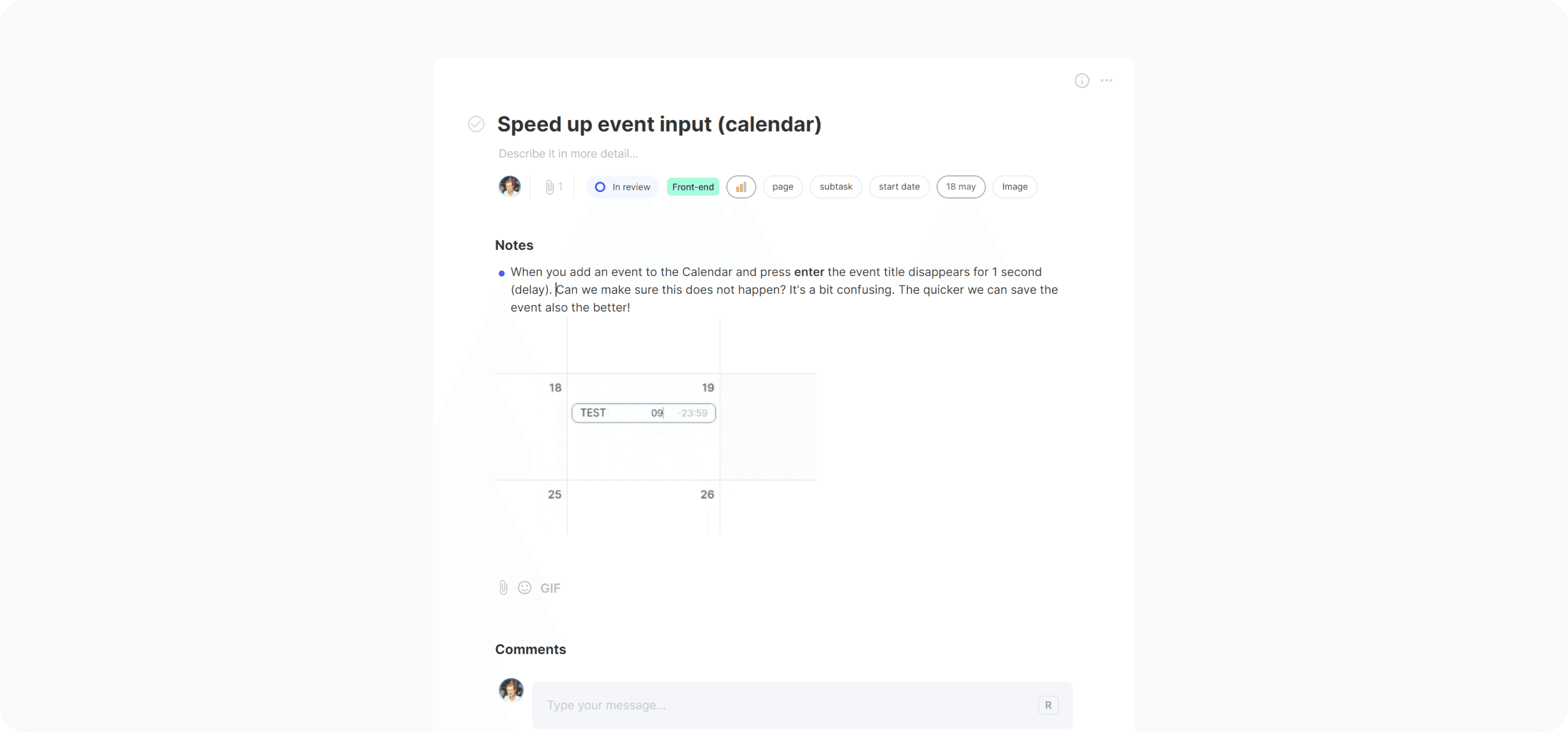
Task: Open the task info icon
Action: coord(1082,80)
